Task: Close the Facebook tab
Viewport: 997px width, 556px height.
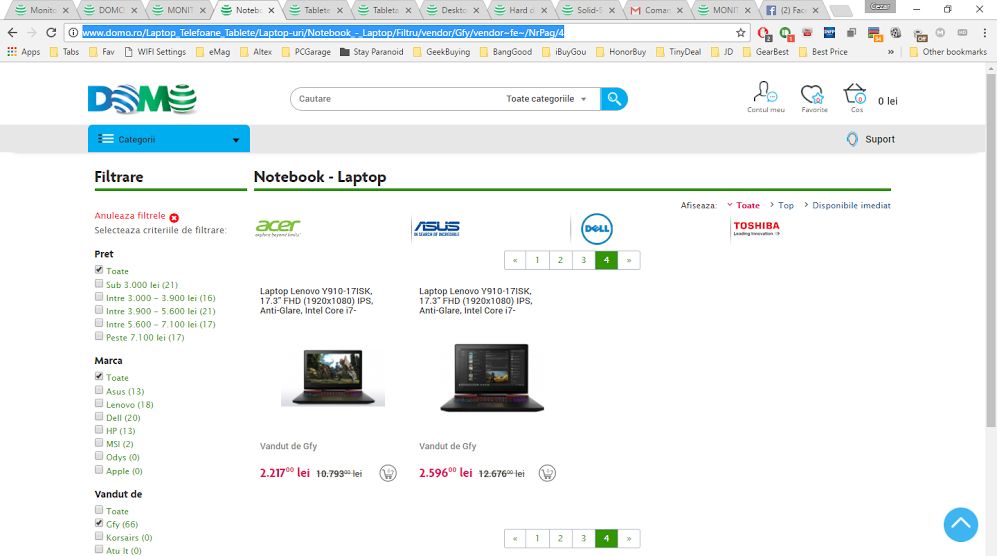Action: 815,10
